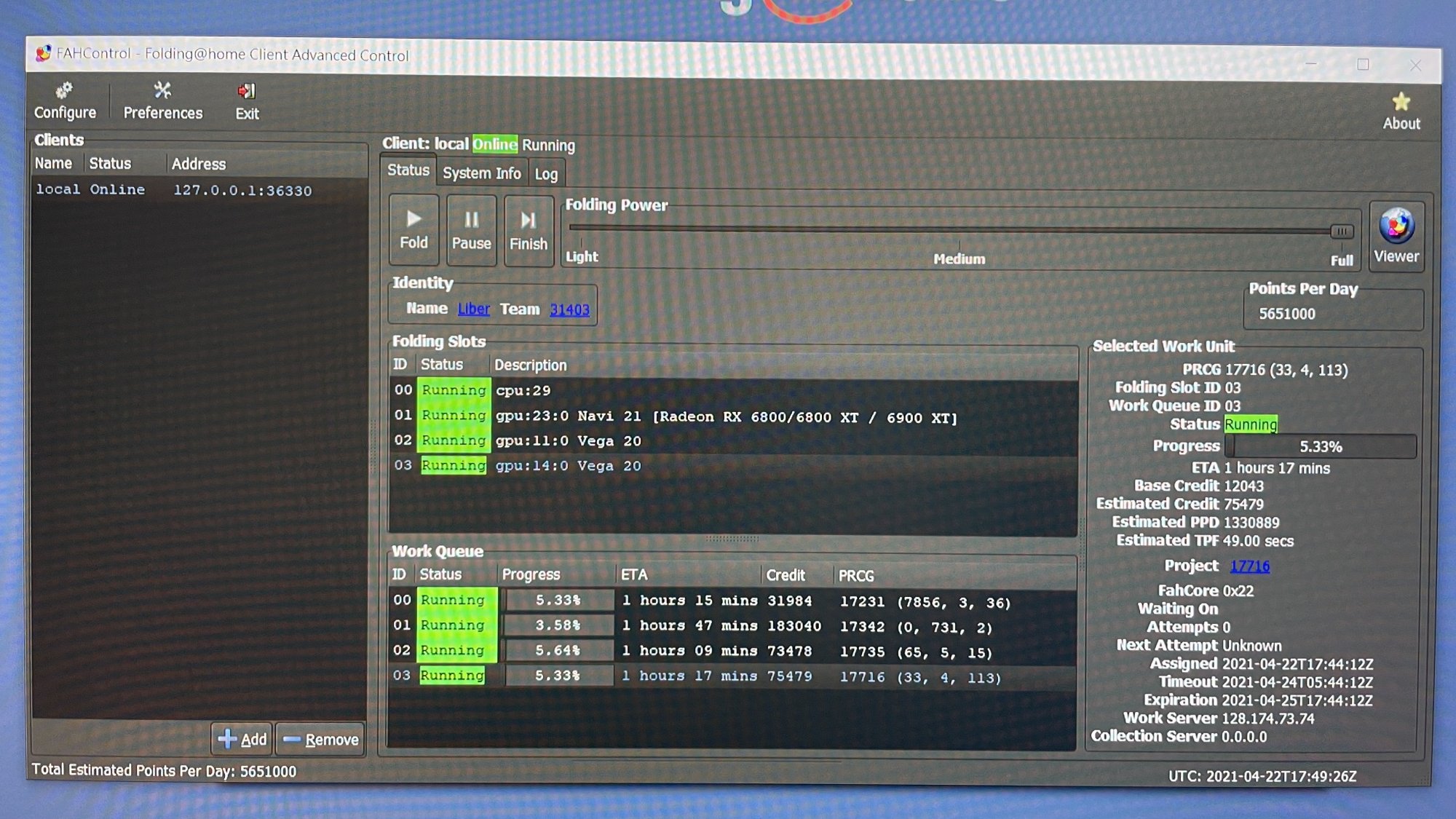
Task: Pause folding with the Pause button
Action: pyautogui.click(x=471, y=231)
